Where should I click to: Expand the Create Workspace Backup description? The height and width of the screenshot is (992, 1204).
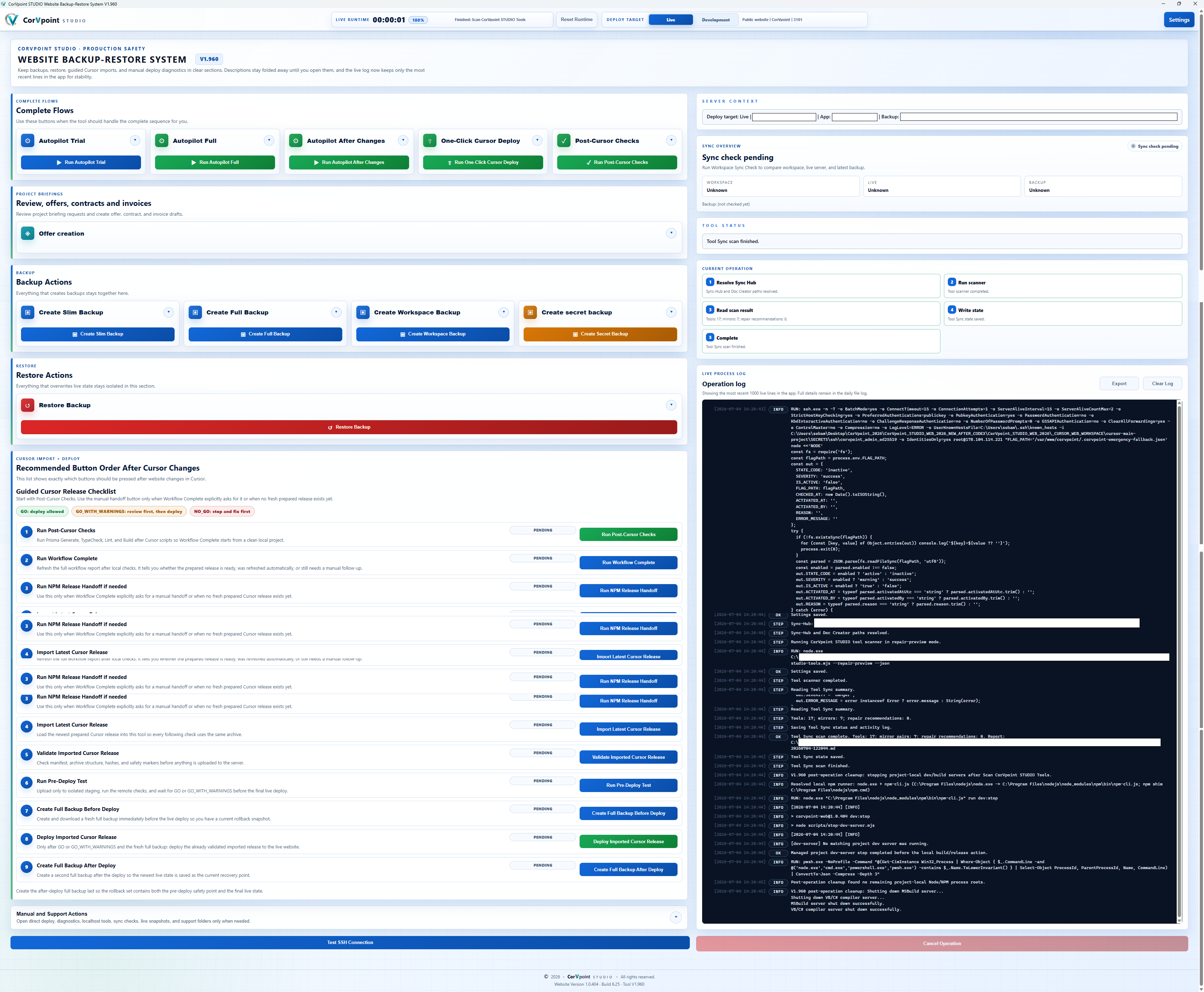503,312
